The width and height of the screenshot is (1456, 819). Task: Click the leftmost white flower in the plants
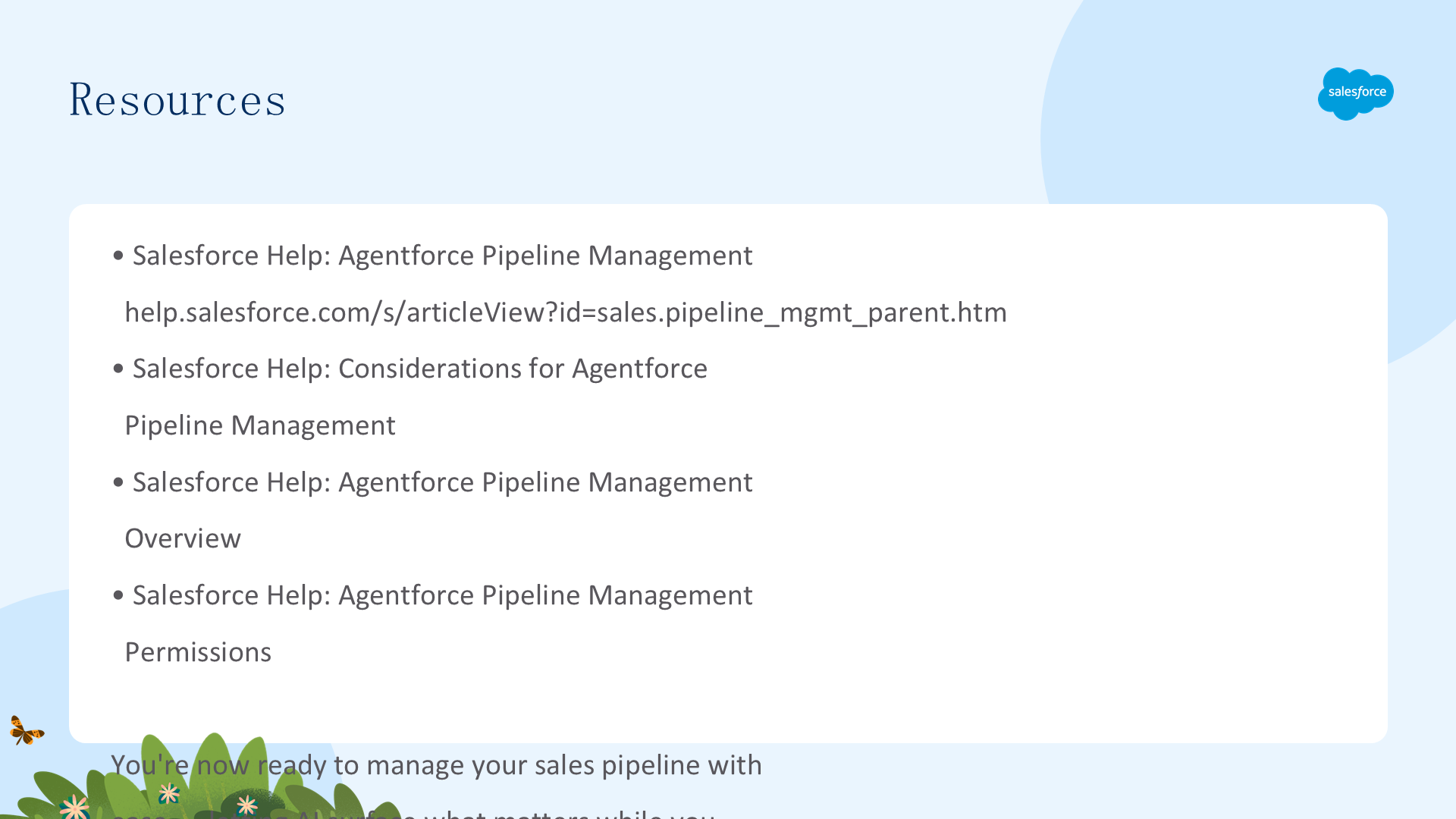pos(74,807)
